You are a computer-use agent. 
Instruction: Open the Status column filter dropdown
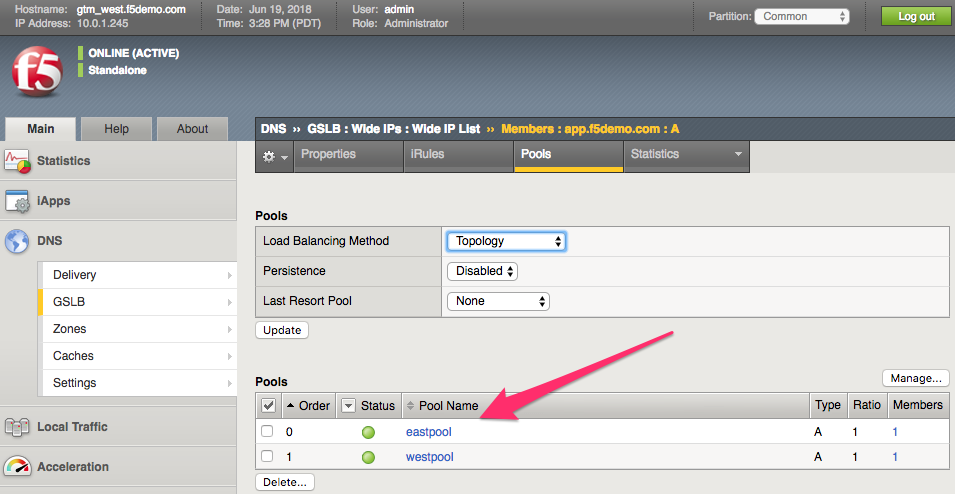coord(348,406)
